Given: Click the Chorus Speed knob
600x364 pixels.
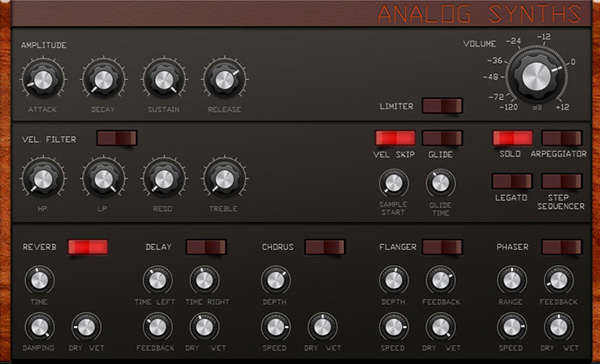Looking at the screenshot, I should (x=276, y=327).
